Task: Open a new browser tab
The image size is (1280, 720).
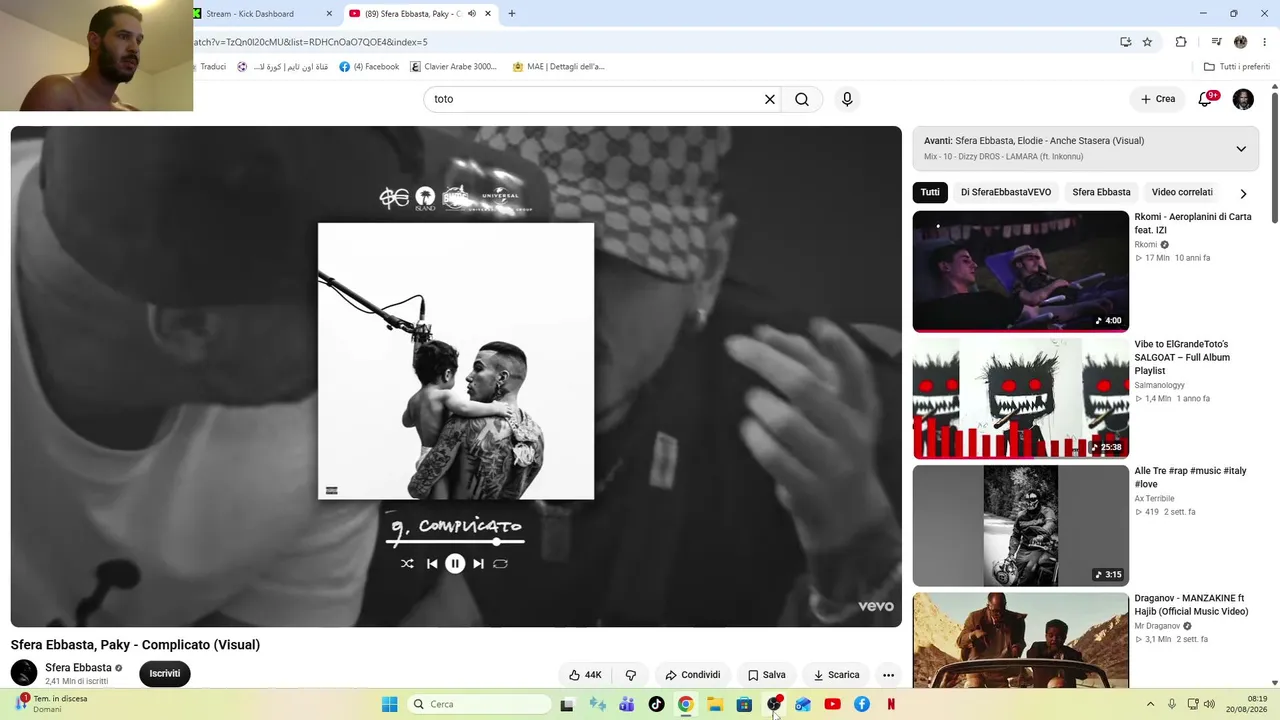Action: (x=512, y=14)
